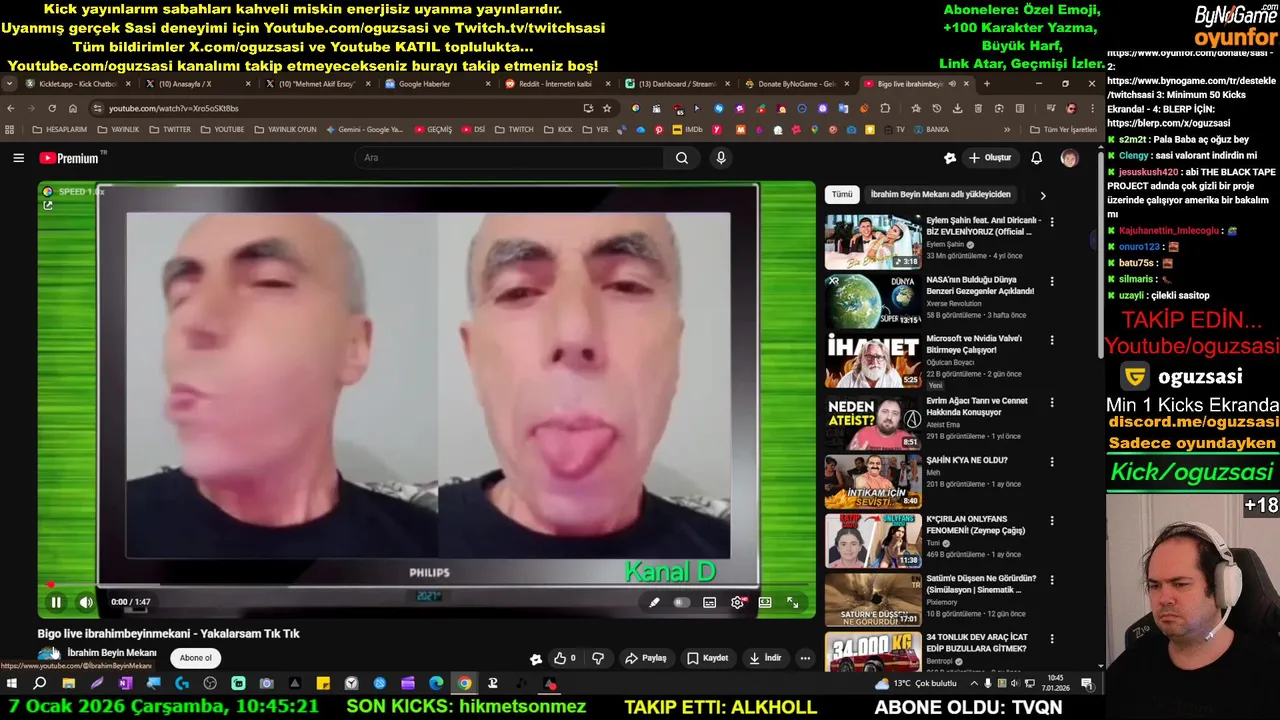Download video with İndir button

pyautogui.click(x=766, y=658)
